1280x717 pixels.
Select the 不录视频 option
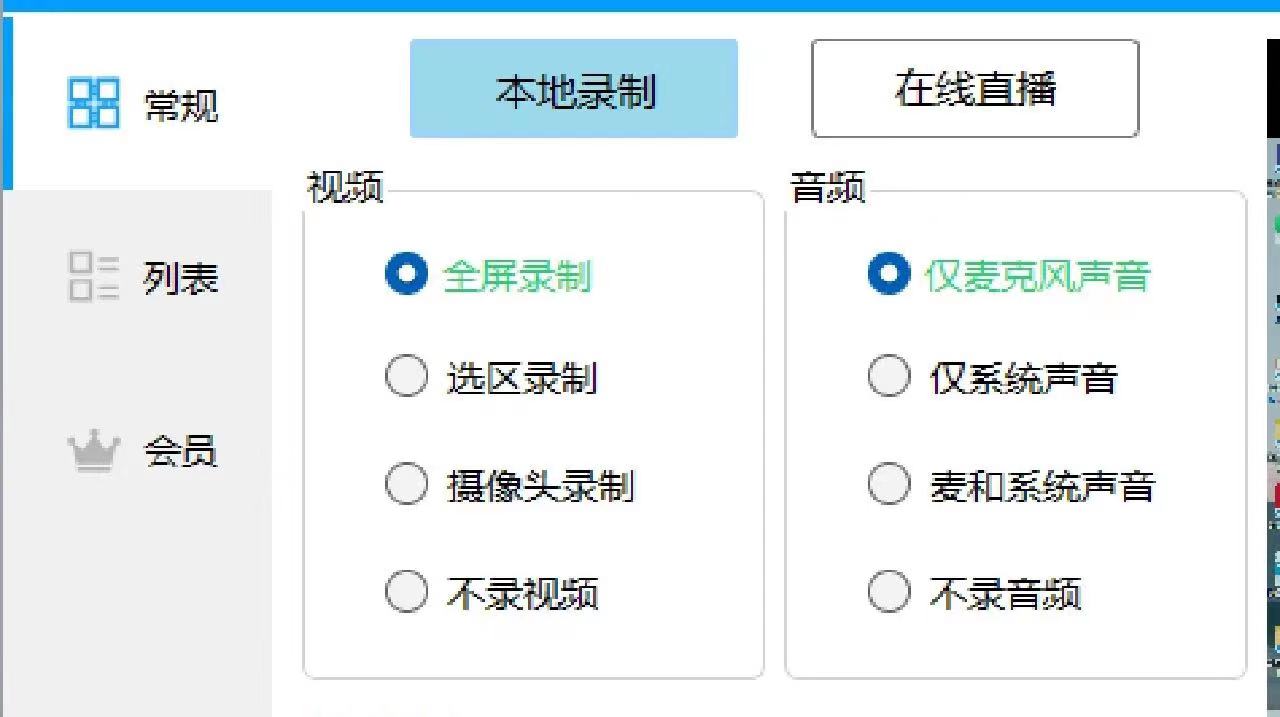(x=406, y=592)
